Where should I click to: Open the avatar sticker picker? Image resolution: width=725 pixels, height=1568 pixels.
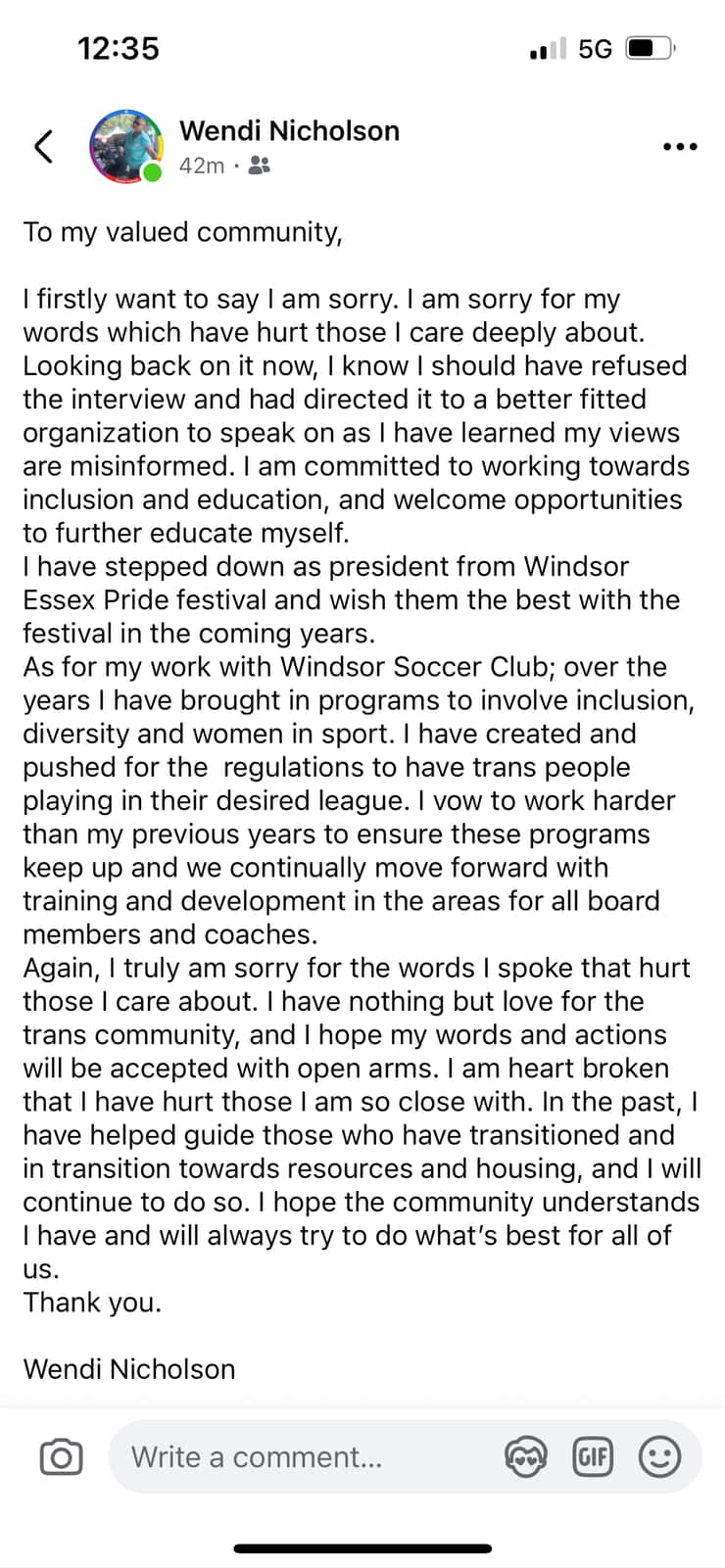[526, 1456]
